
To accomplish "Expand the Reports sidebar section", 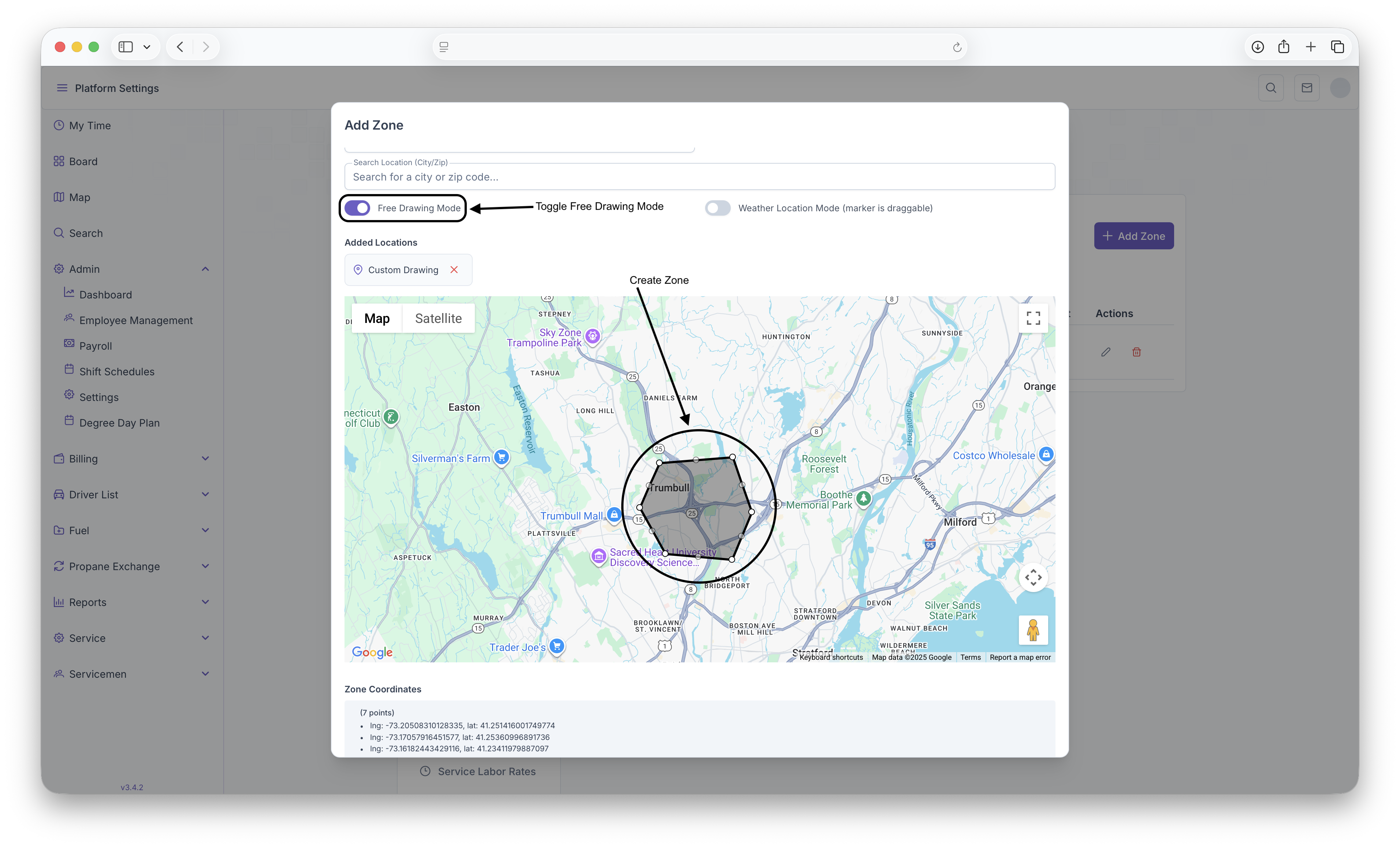I will [x=205, y=602].
